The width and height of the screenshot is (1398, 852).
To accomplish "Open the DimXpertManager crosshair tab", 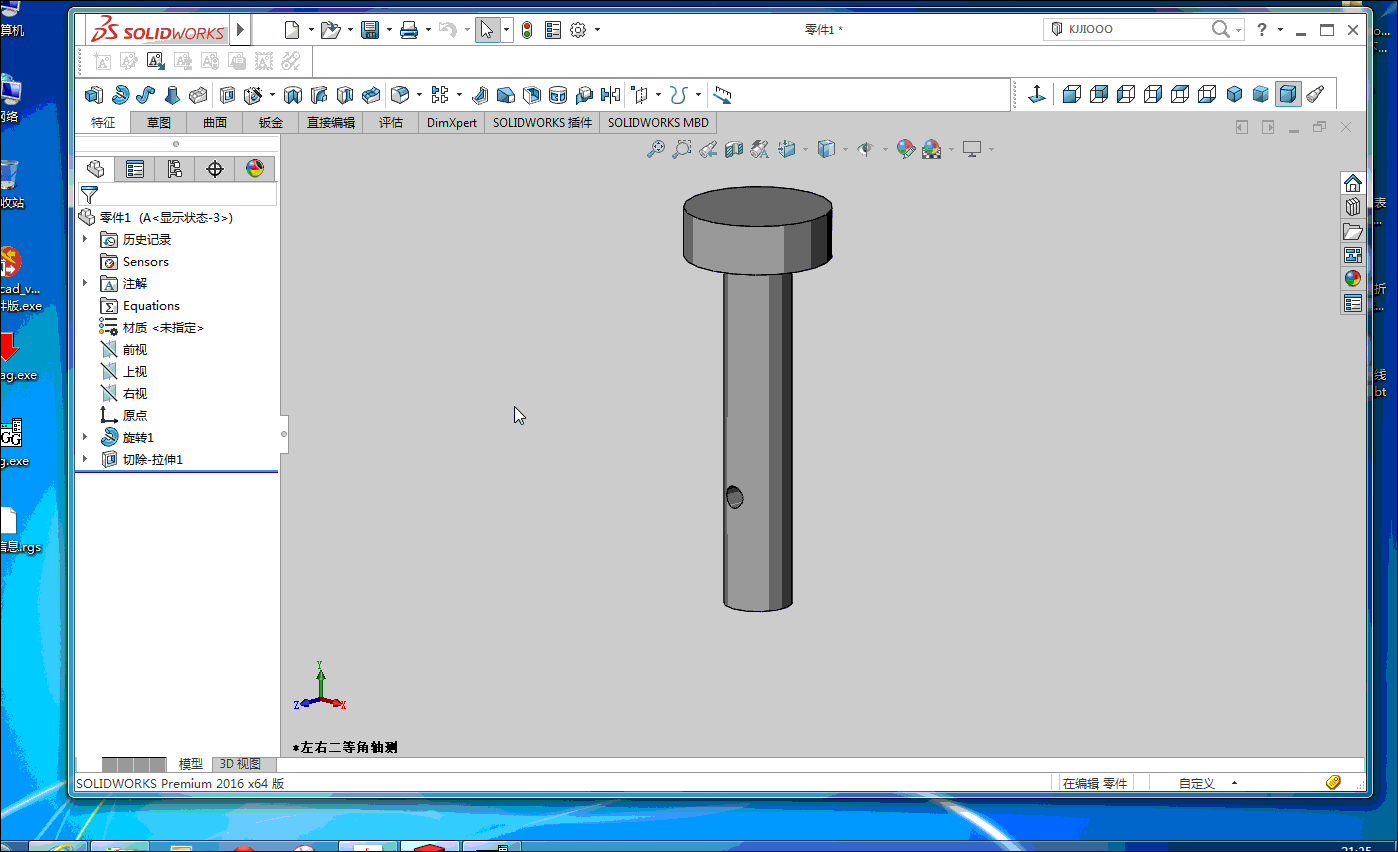I will (215, 169).
